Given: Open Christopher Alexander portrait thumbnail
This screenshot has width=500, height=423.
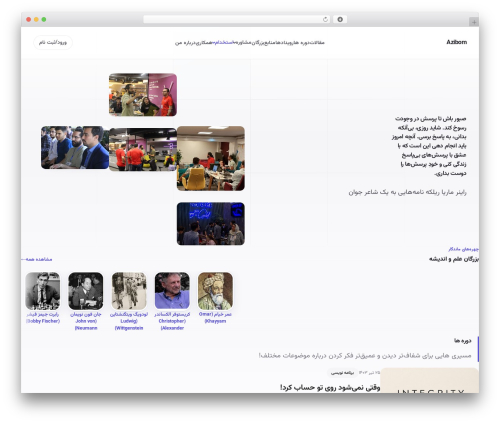Looking at the screenshot, I should click(172, 291).
